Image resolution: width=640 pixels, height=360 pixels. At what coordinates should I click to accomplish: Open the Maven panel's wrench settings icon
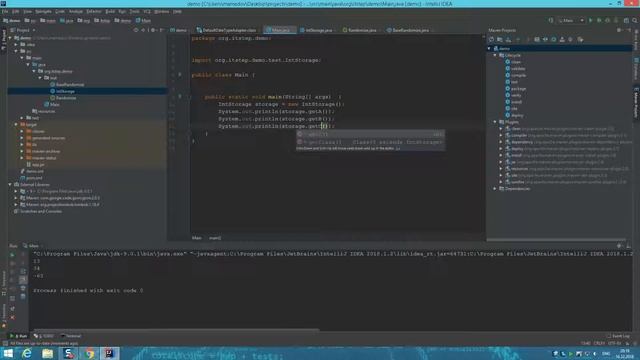click(580, 40)
